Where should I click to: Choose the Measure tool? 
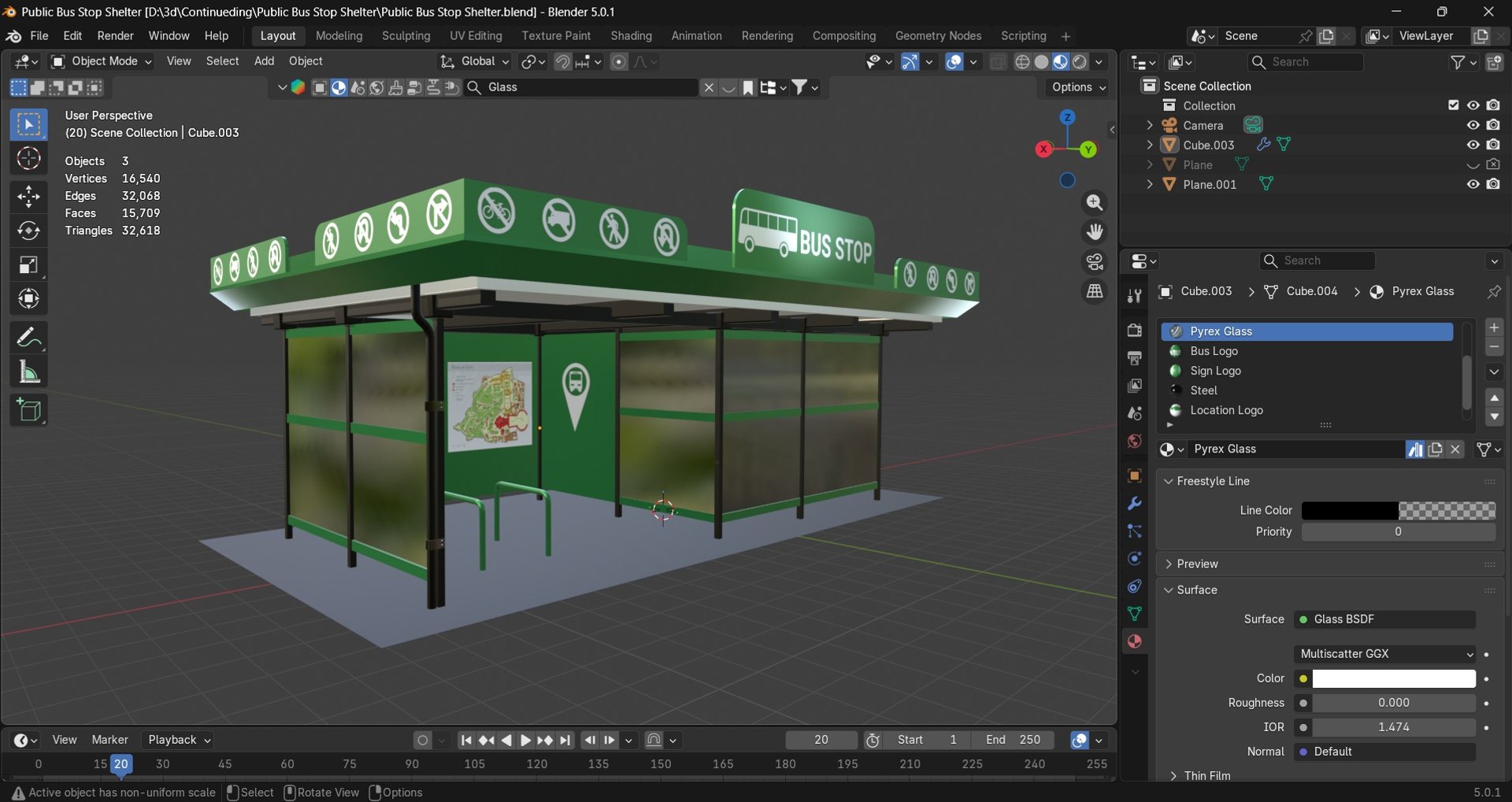click(29, 372)
